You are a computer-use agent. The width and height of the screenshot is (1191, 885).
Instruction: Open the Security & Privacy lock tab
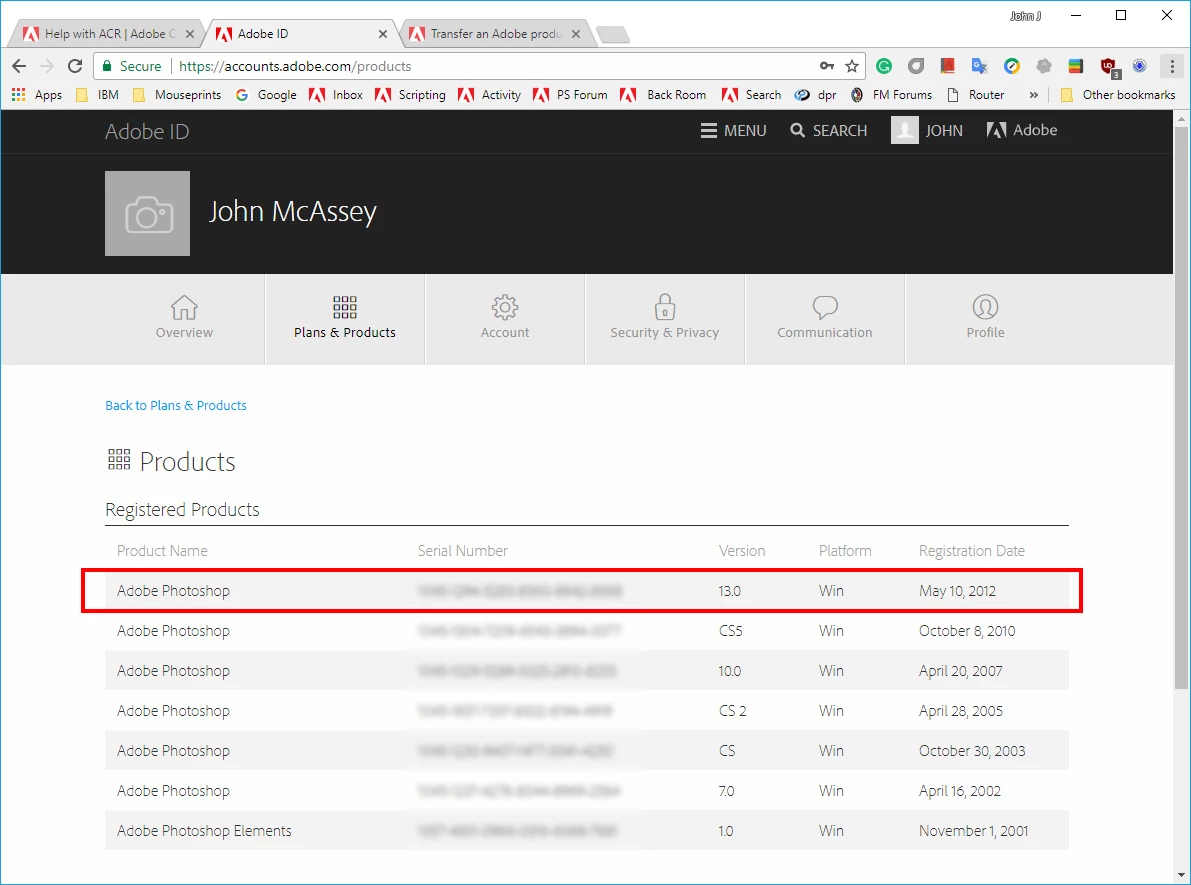point(665,318)
